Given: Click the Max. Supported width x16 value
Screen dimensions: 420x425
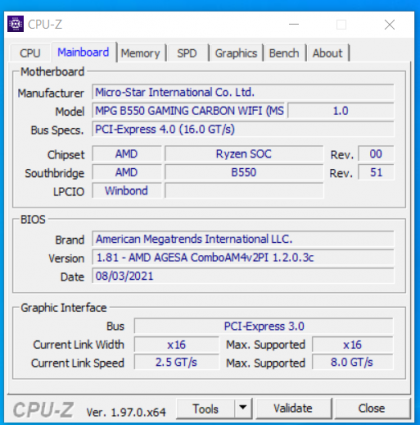Looking at the screenshot, I should tap(353, 344).
